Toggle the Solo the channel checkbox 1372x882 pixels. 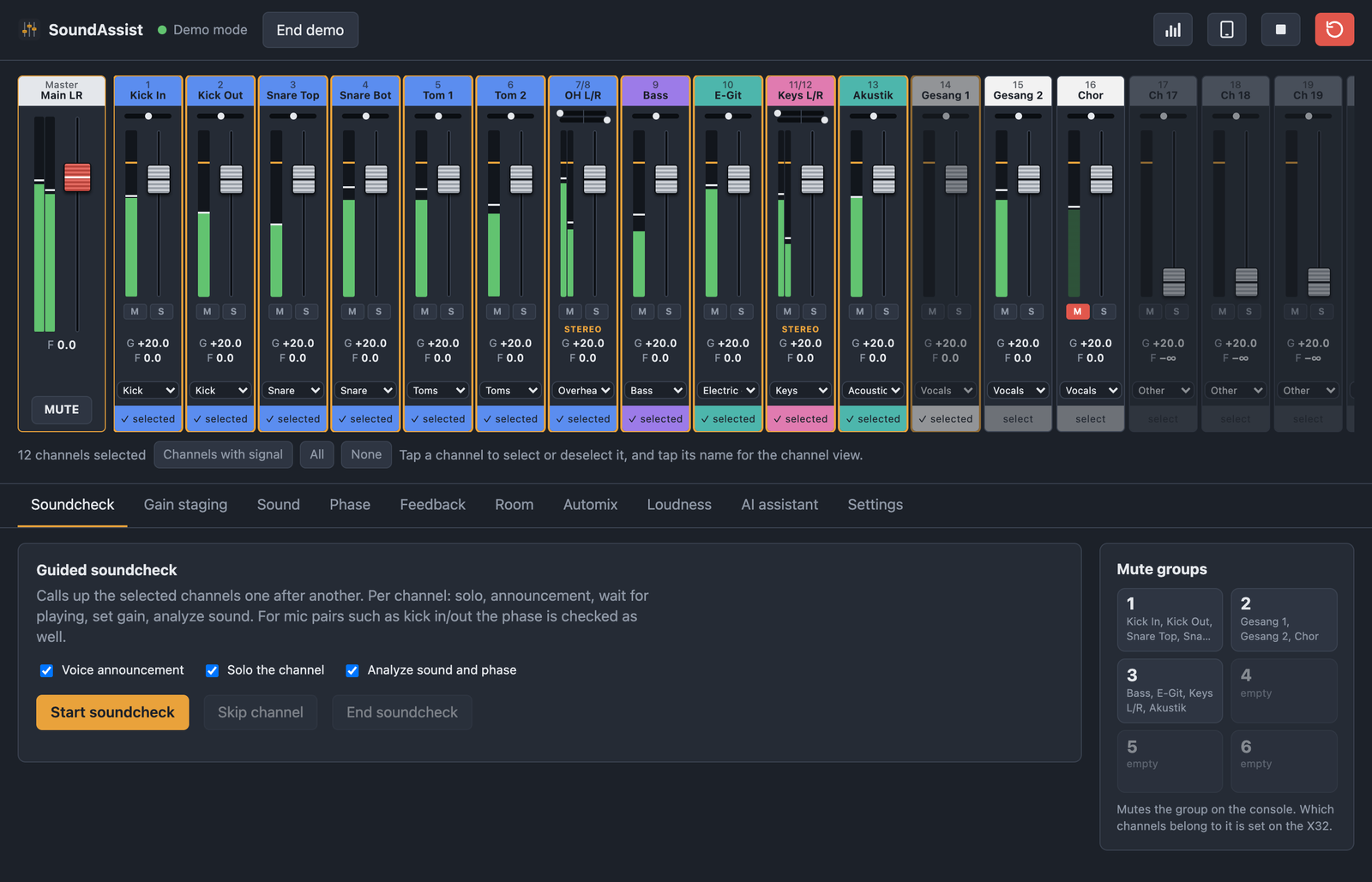click(x=212, y=670)
